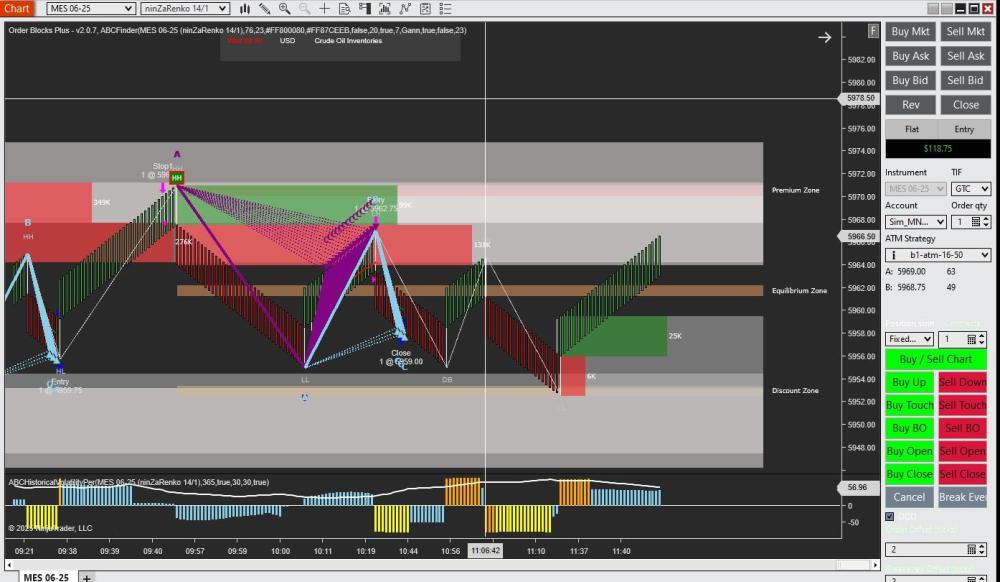The image size is (1000, 582).
Task: Open the GTC time-in-force dropdown
Action: coord(970,188)
